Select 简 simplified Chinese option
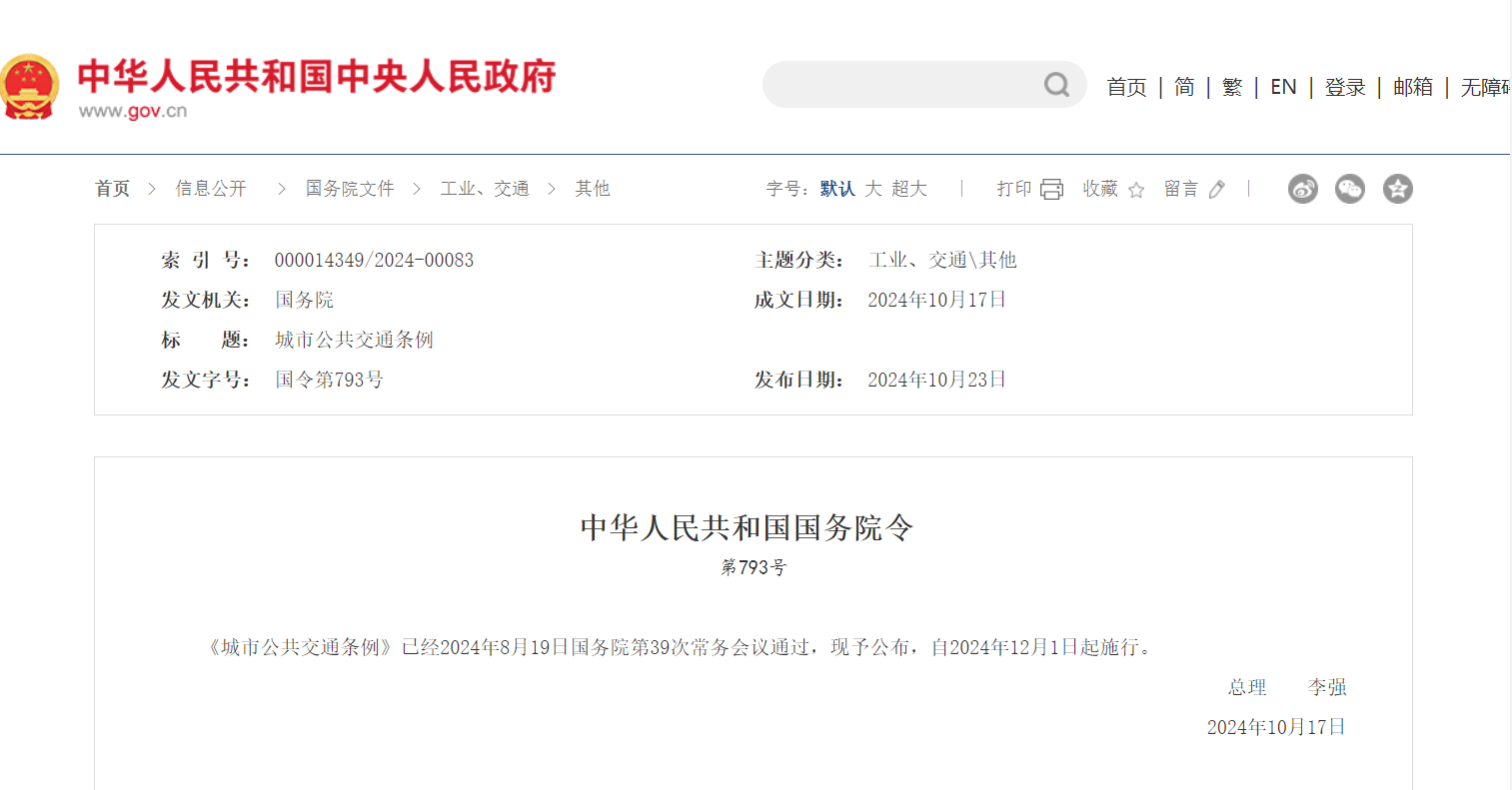Viewport: 1512px width, 790px height. pos(1184,88)
